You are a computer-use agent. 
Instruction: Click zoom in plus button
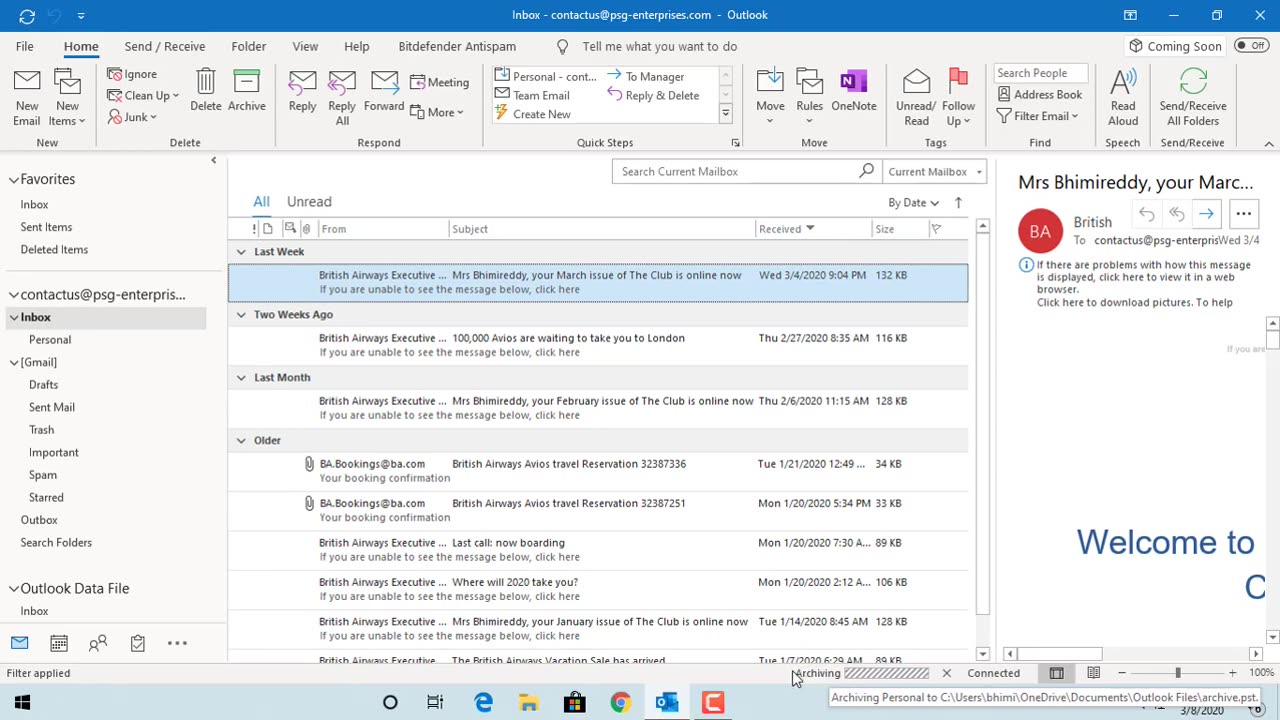click(1232, 673)
